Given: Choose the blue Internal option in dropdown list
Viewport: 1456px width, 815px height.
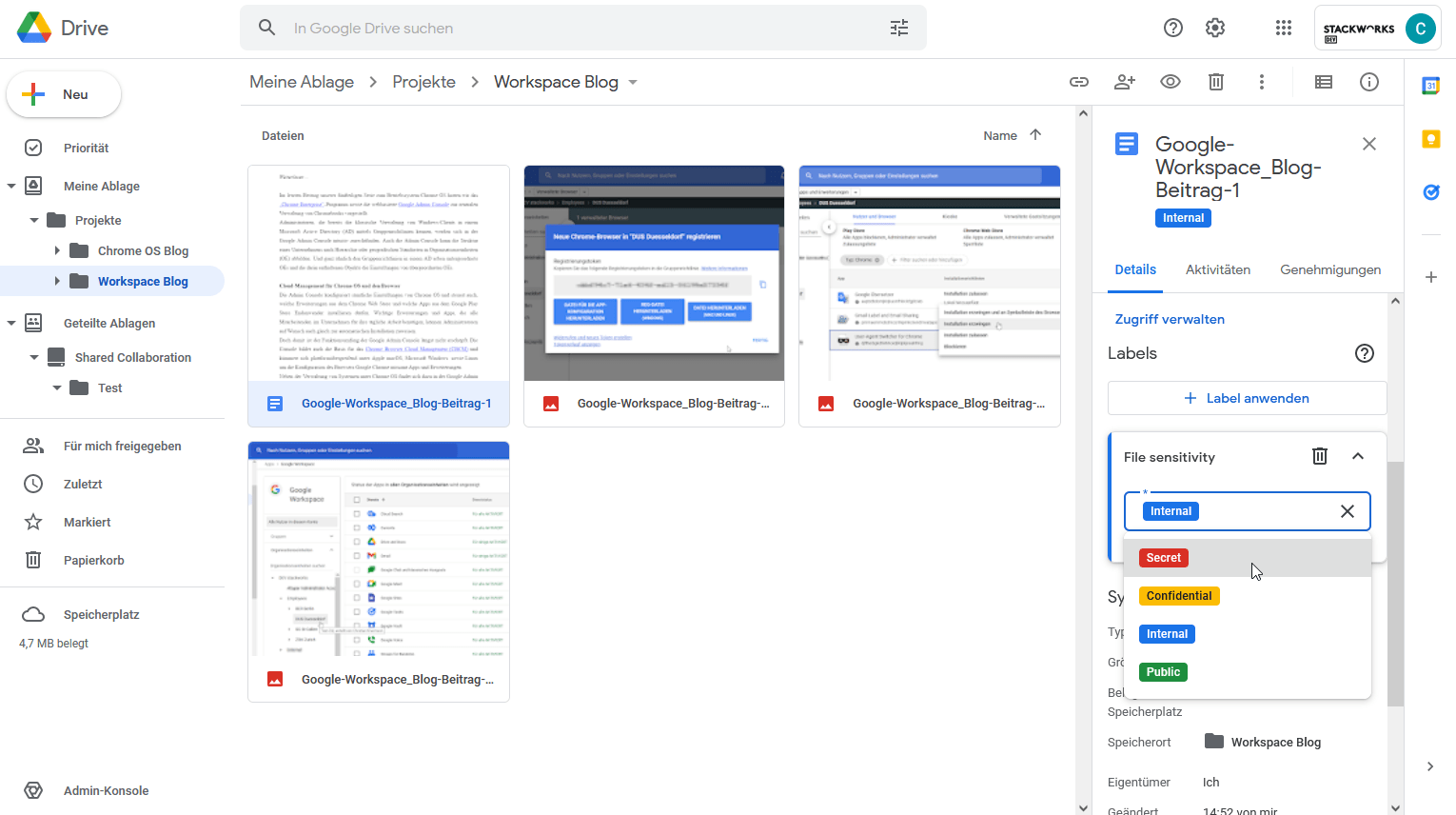Looking at the screenshot, I should click(x=1248, y=634).
